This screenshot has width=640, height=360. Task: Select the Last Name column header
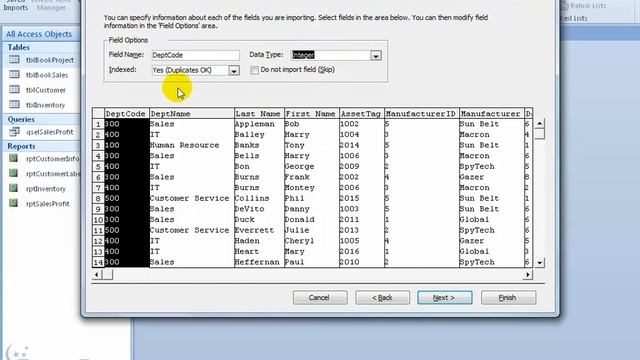pyautogui.click(x=258, y=113)
